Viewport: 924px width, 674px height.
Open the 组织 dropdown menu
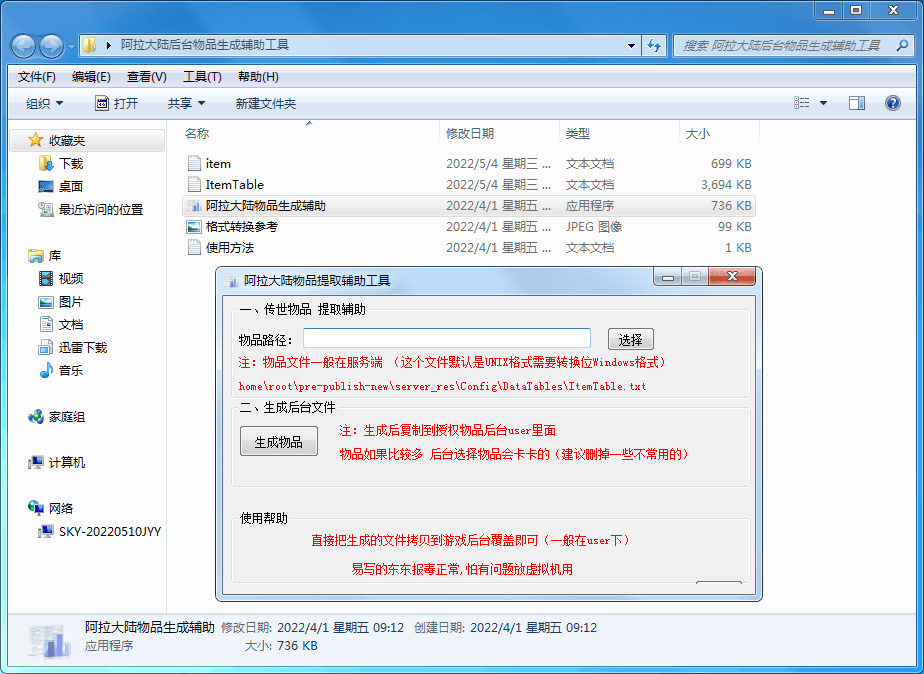(44, 103)
